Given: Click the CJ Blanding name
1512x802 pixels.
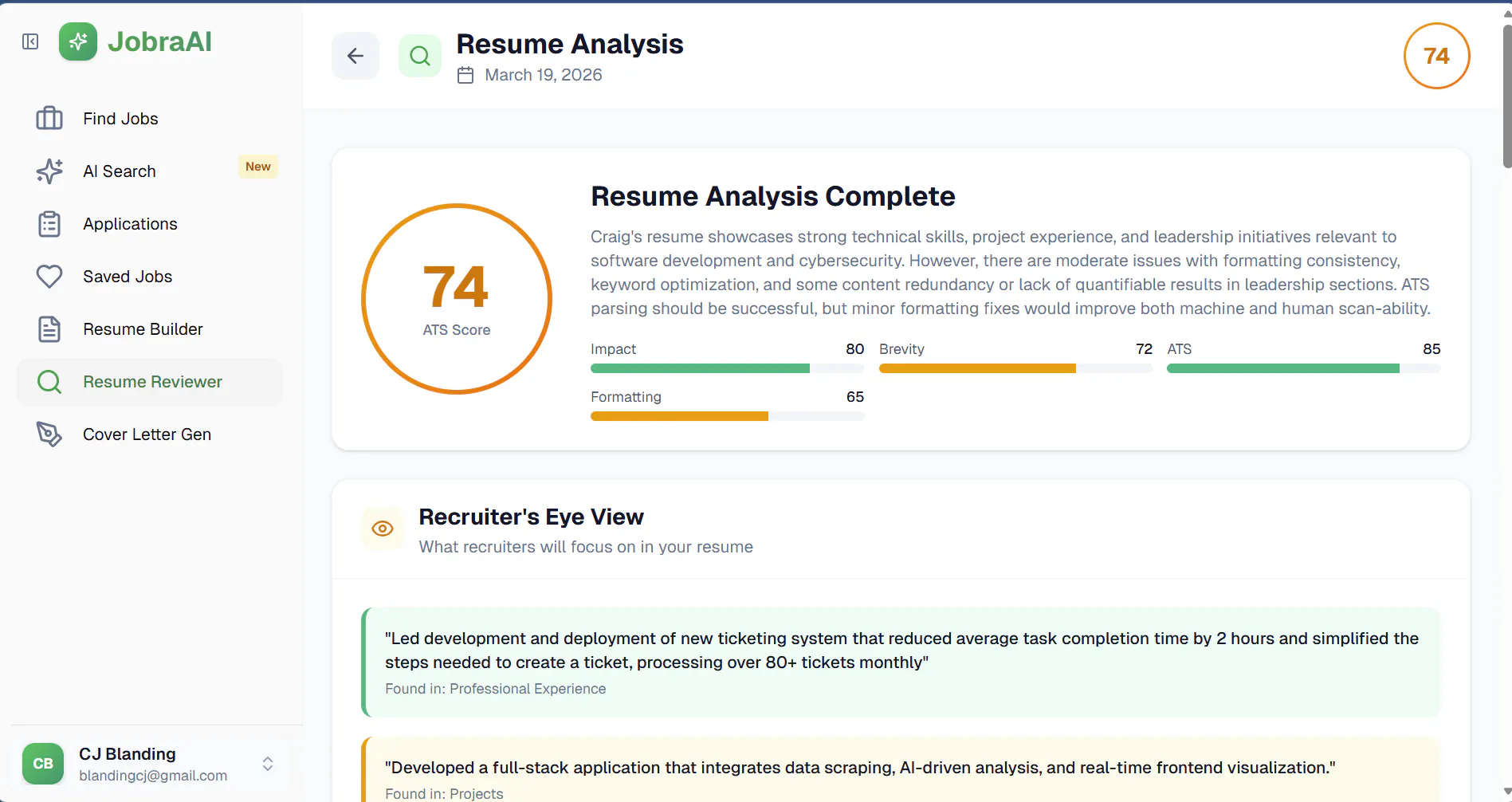Looking at the screenshot, I should 128,753.
